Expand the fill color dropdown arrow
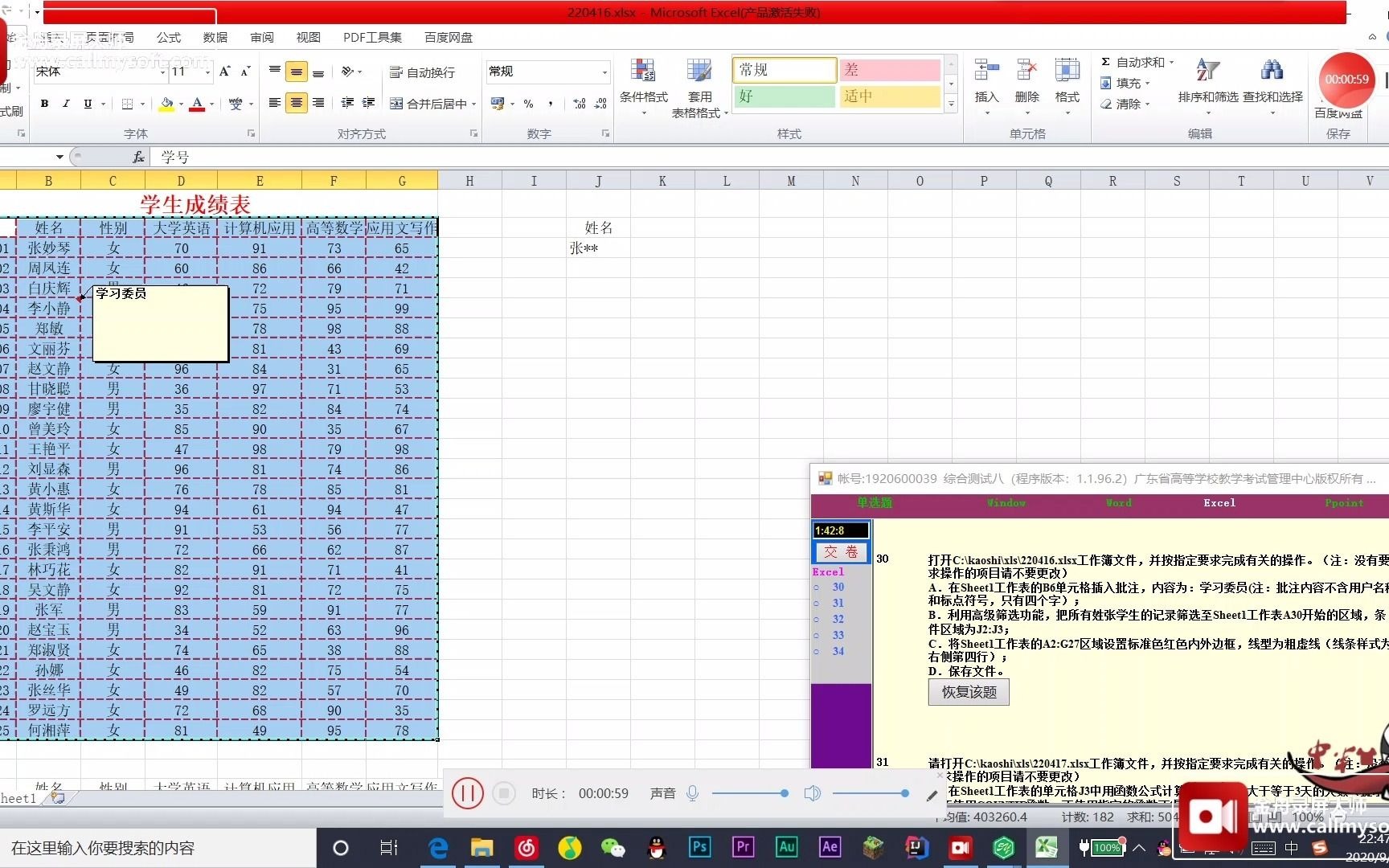This screenshot has width=1389, height=868. 181,104
